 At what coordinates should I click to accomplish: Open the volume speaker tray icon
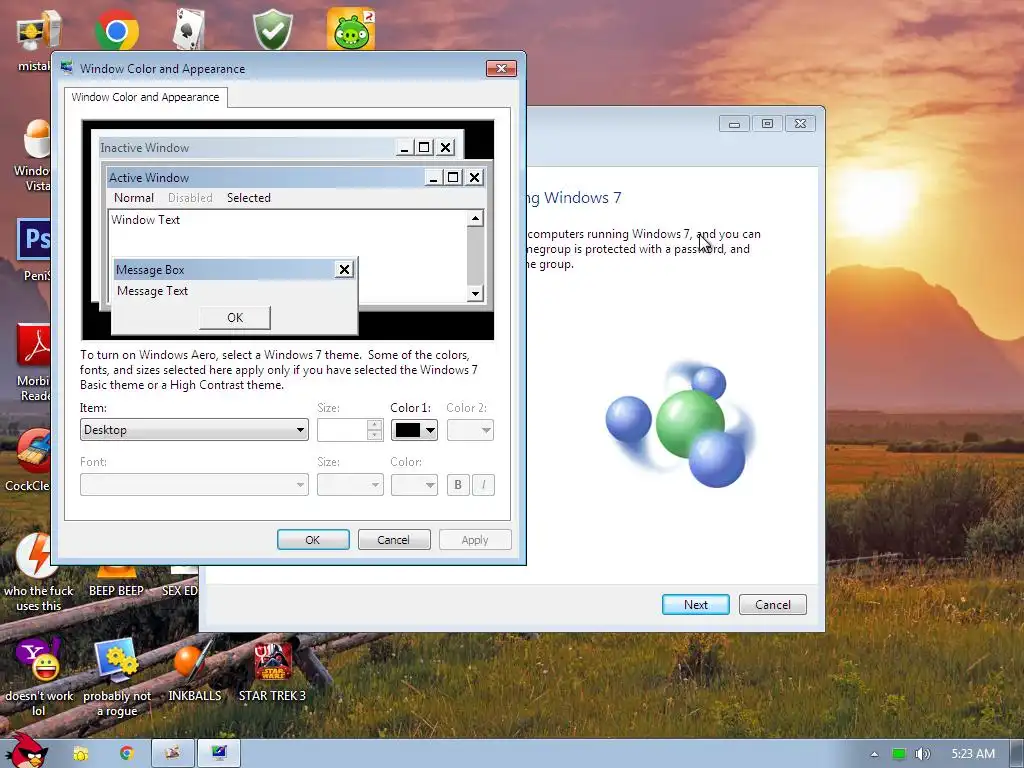[x=922, y=754]
